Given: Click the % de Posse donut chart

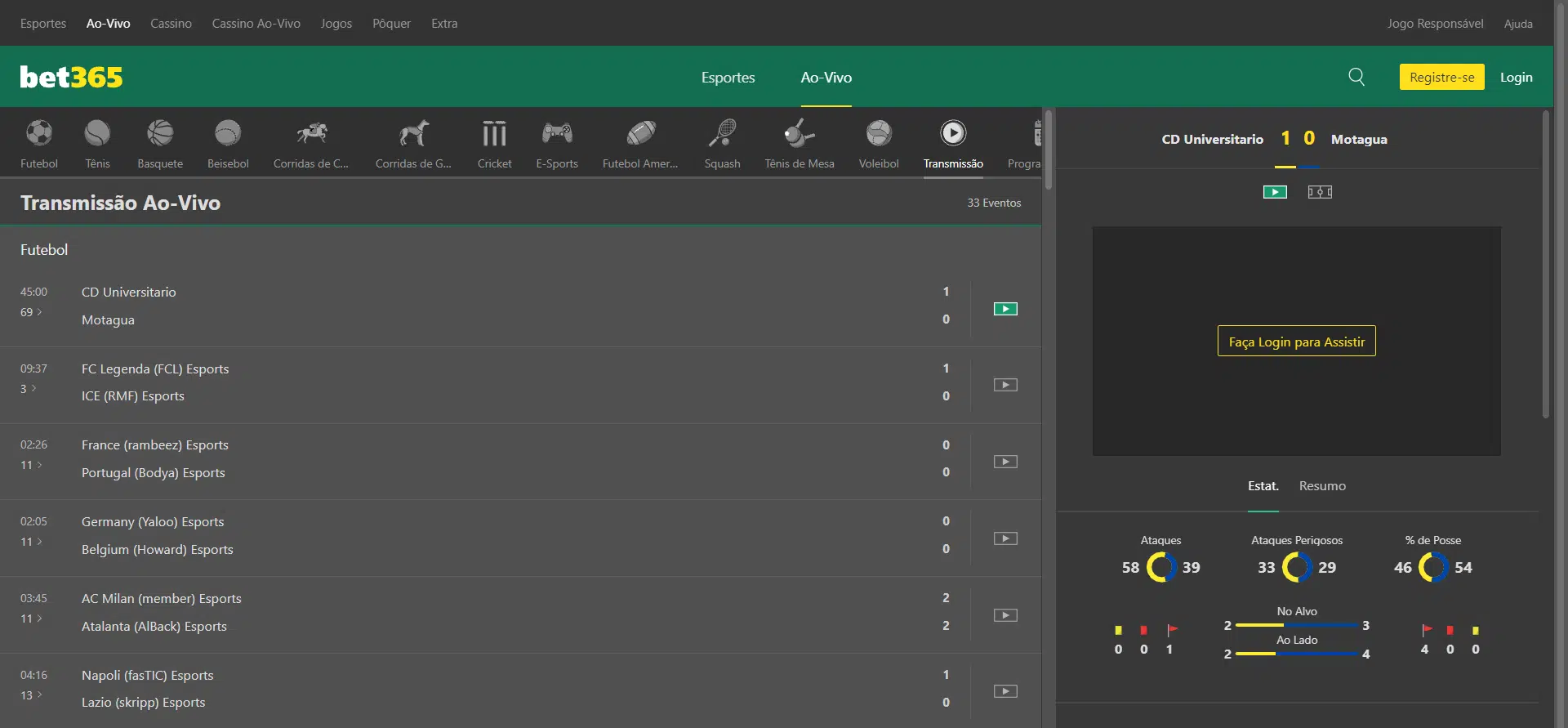Looking at the screenshot, I should (x=1433, y=567).
